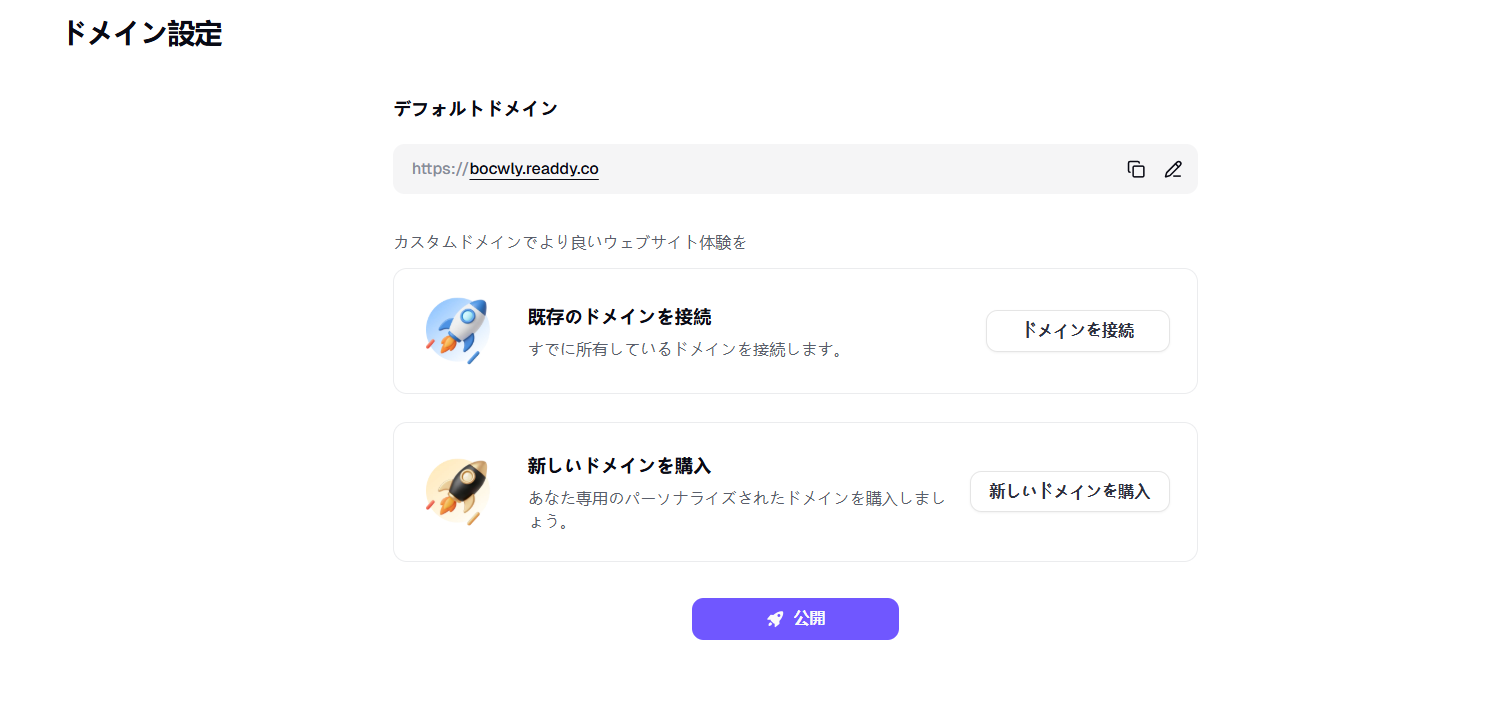The image size is (1505, 705).
Task: Click the pencil edit domain icon
Action: (x=1173, y=169)
